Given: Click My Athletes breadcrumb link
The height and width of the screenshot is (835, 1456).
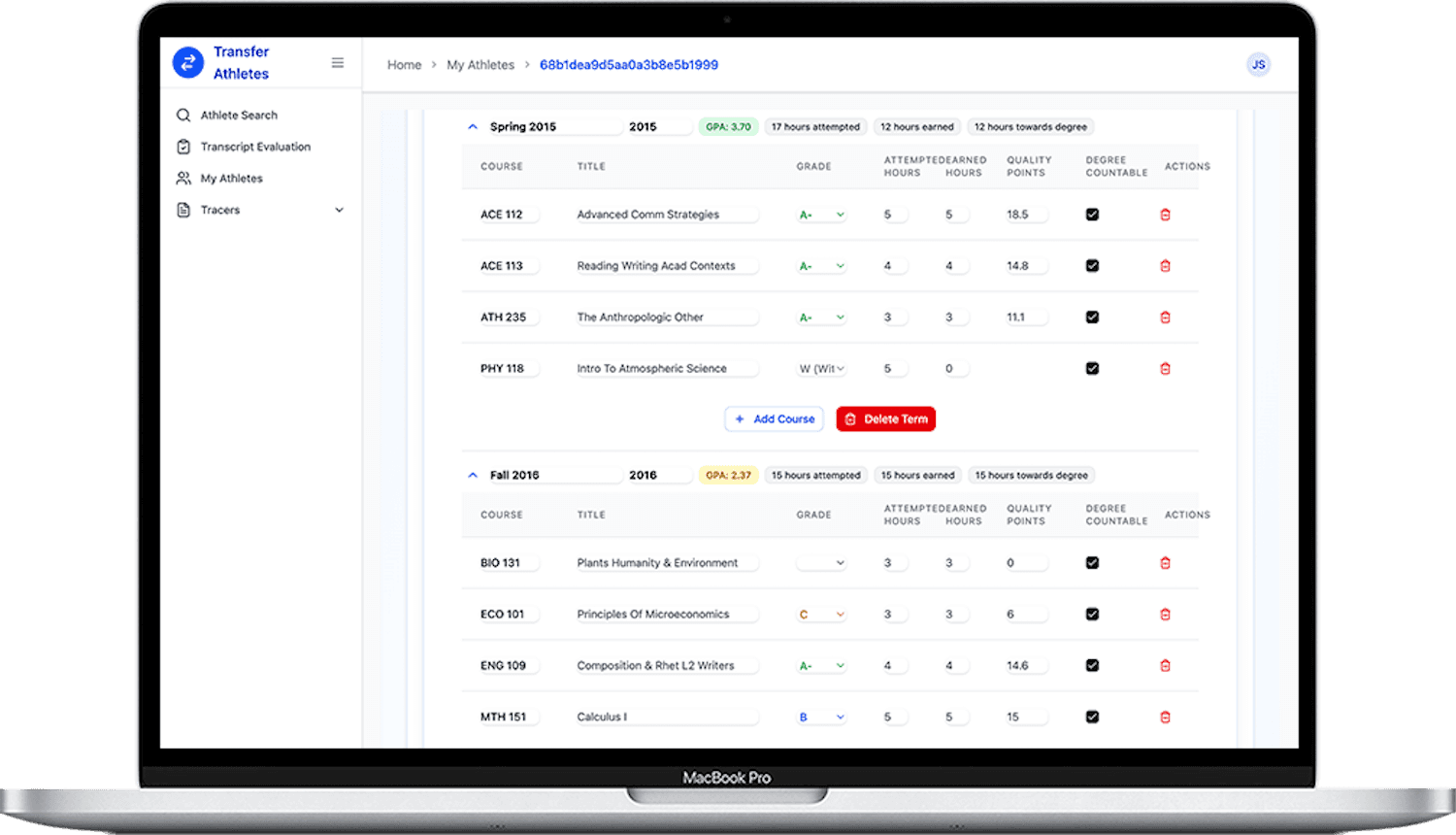Looking at the screenshot, I should click(x=480, y=65).
